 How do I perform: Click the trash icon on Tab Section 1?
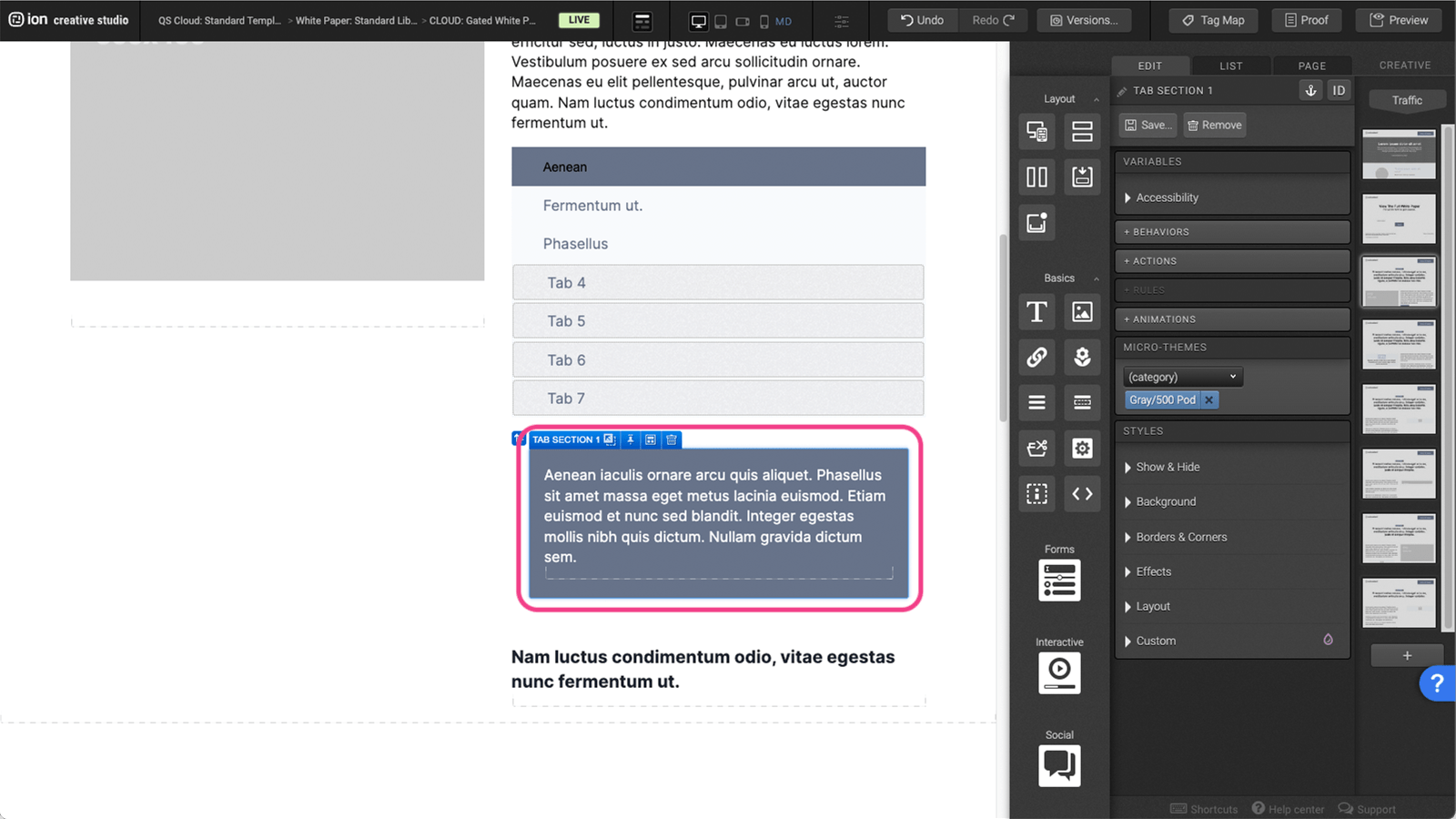[672, 440]
